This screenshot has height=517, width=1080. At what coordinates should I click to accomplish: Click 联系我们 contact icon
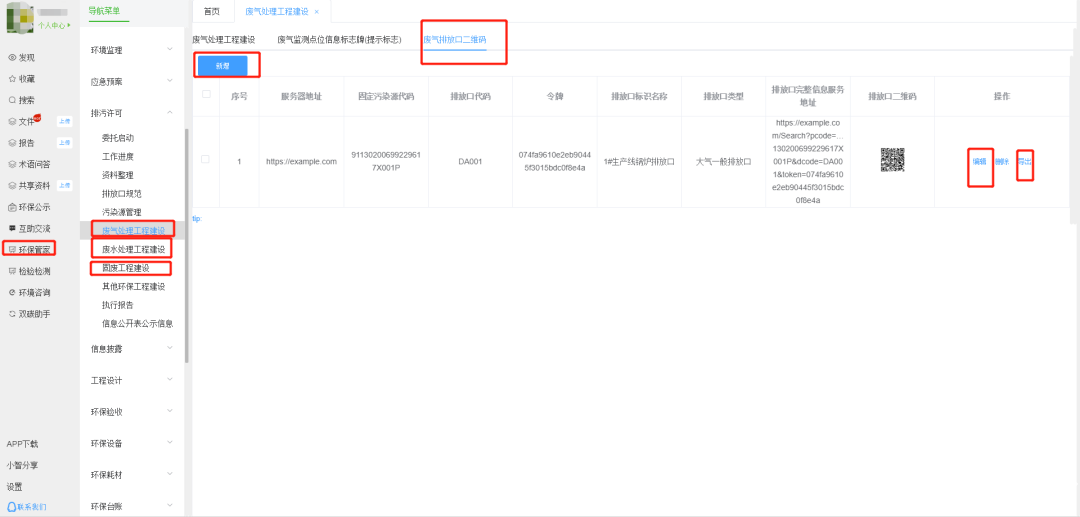[26, 507]
